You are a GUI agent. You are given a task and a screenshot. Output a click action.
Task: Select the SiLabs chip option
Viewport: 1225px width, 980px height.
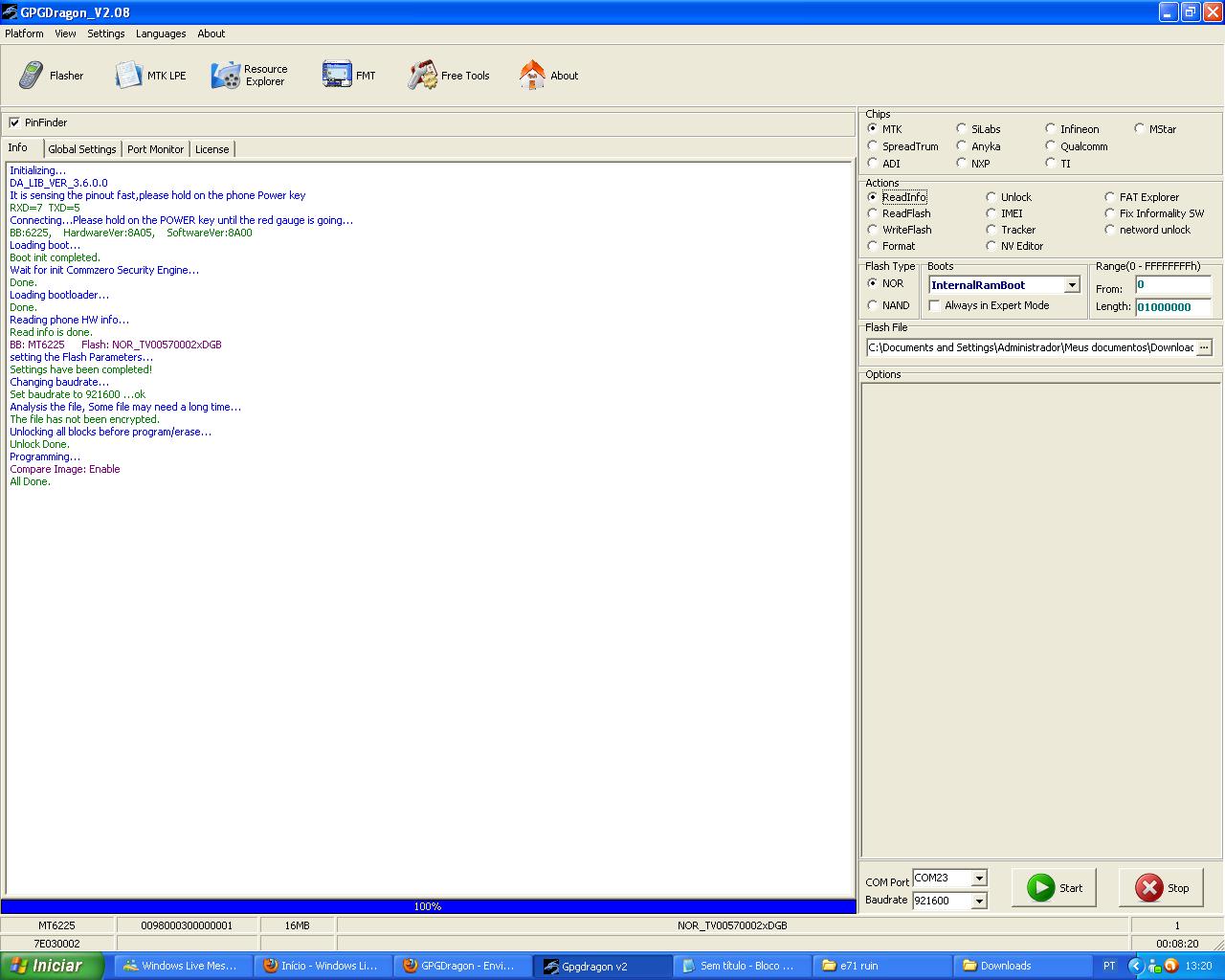tap(961, 128)
